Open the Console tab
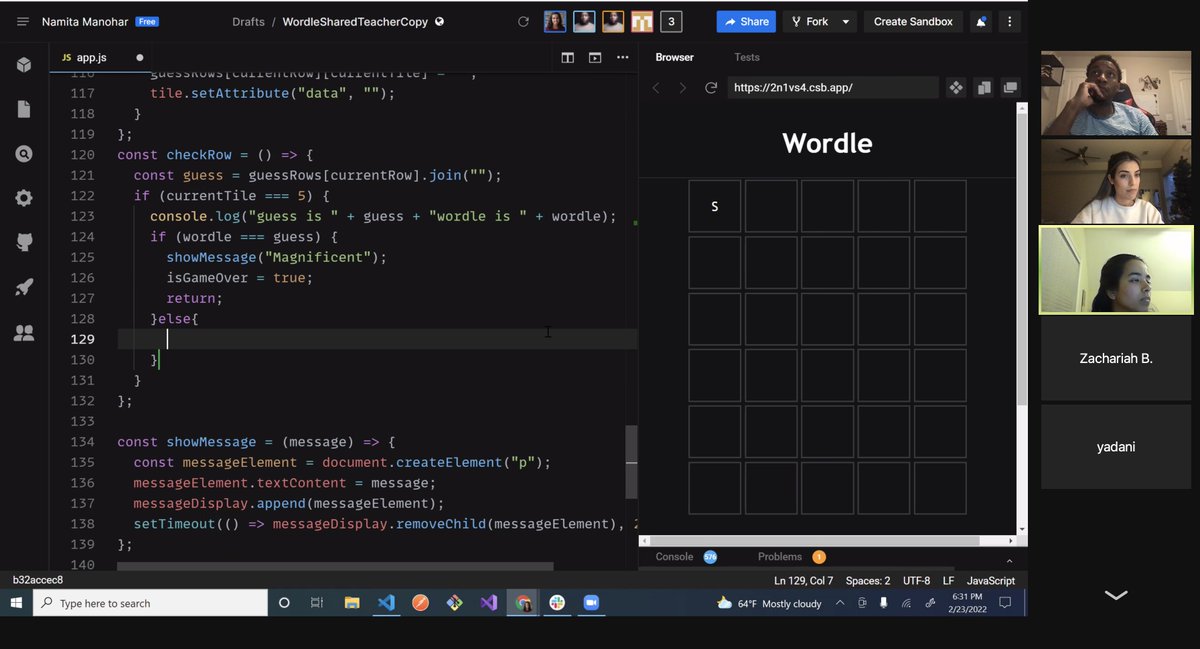The height and width of the screenshot is (649, 1200). click(674, 556)
